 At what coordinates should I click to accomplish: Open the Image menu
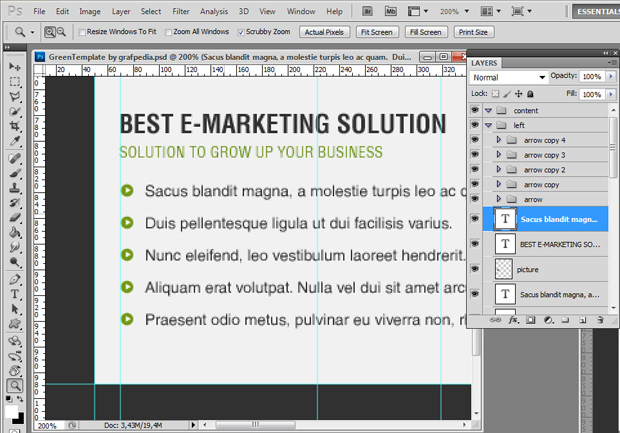point(90,11)
